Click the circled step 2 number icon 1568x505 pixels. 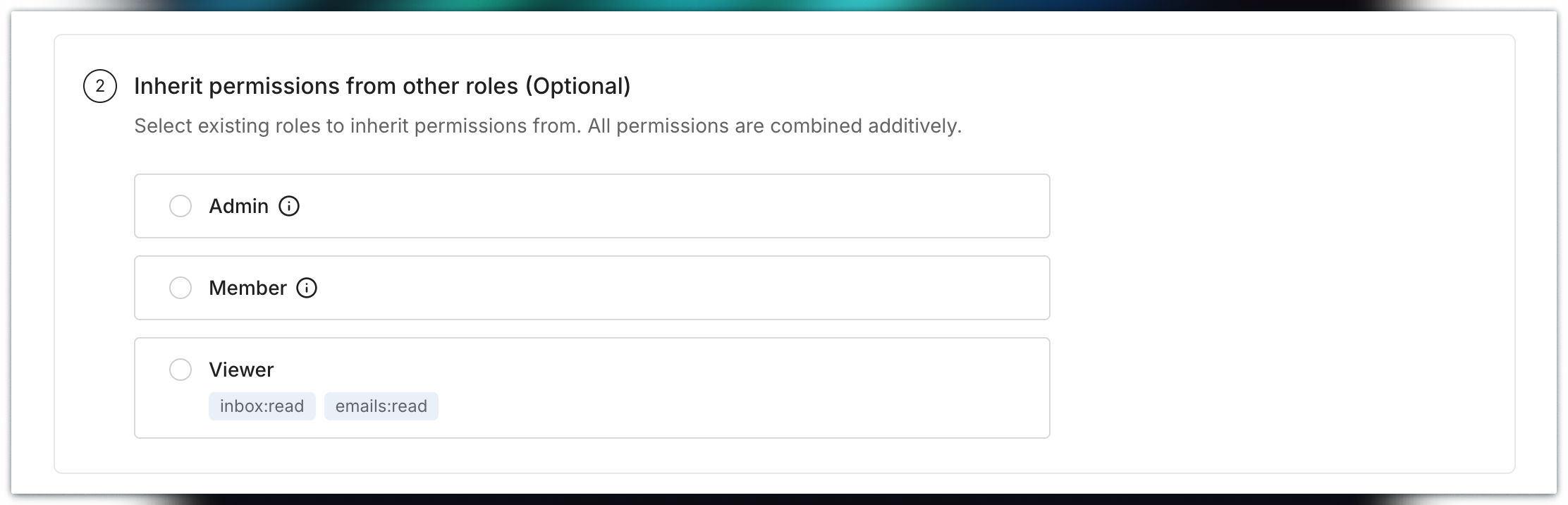point(100,86)
